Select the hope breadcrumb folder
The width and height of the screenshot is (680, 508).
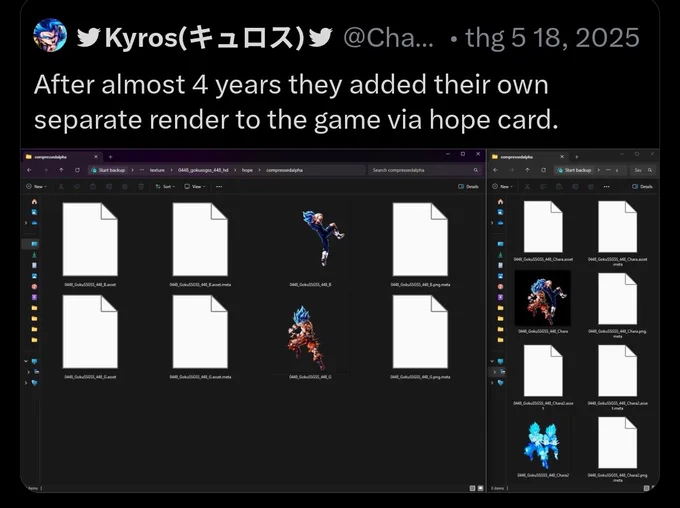pos(247,170)
